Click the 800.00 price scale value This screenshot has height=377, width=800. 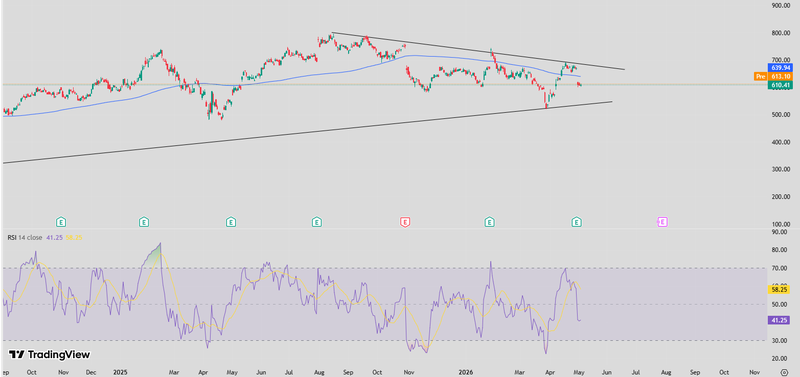click(781, 33)
